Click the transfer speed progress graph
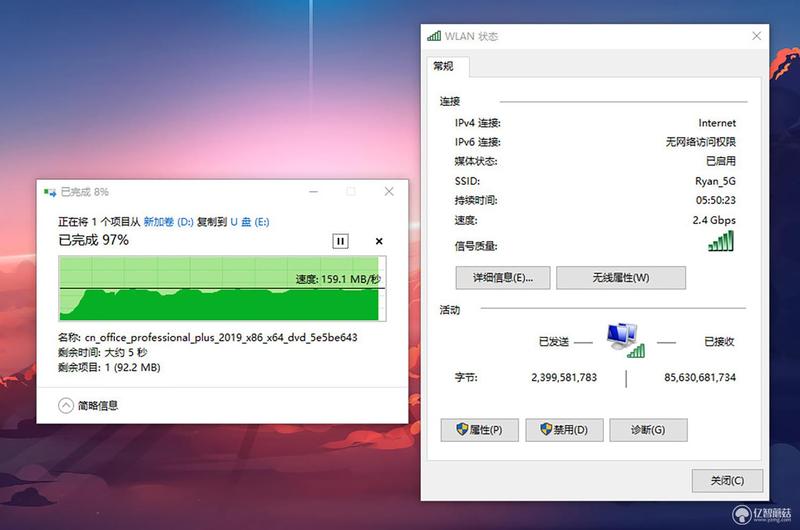The width and height of the screenshot is (800, 530). [x=222, y=289]
